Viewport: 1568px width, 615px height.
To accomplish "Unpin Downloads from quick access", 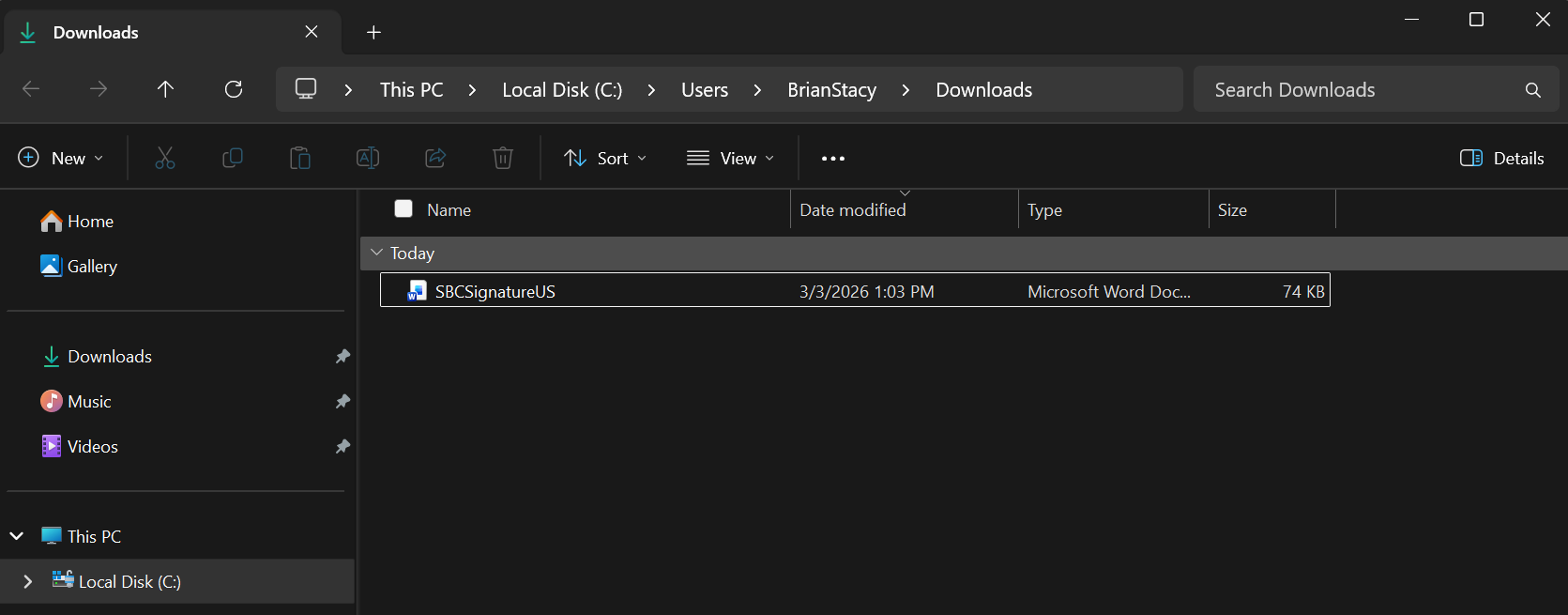I will pos(343,357).
